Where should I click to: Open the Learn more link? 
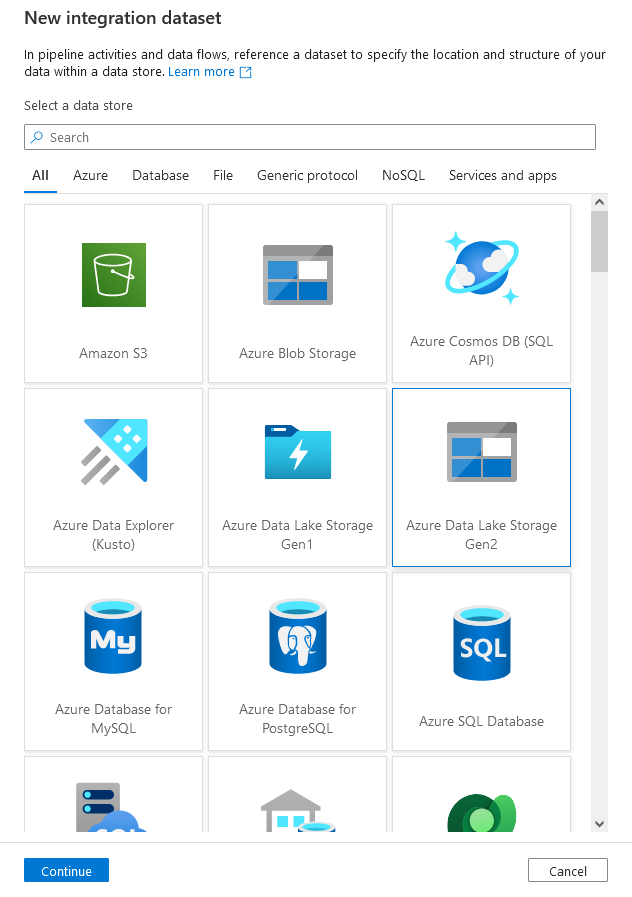201,72
